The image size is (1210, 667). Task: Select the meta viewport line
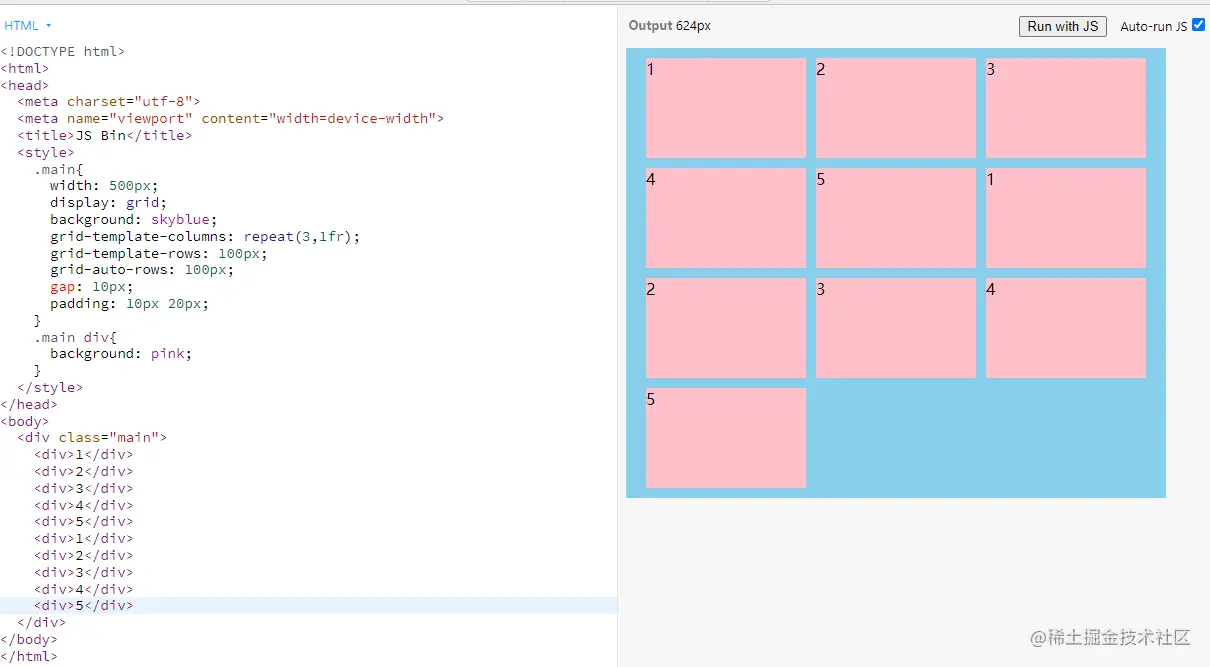click(x=230, y=118)
